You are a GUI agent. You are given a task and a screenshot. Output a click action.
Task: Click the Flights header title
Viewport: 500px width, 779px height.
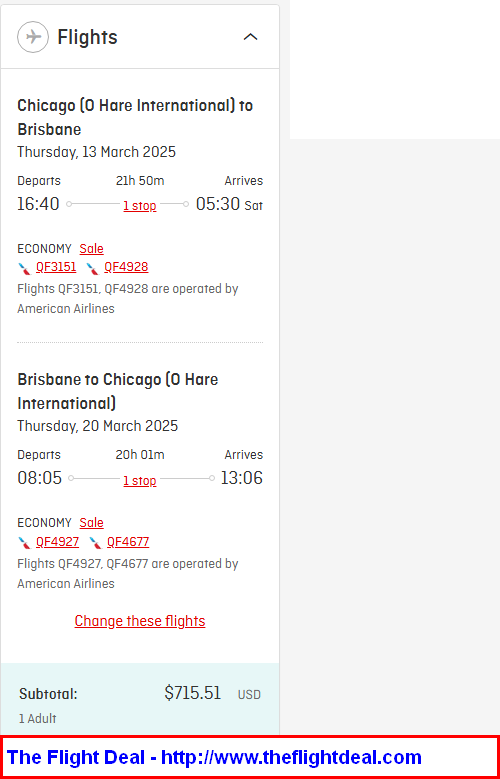pos(87,37)
